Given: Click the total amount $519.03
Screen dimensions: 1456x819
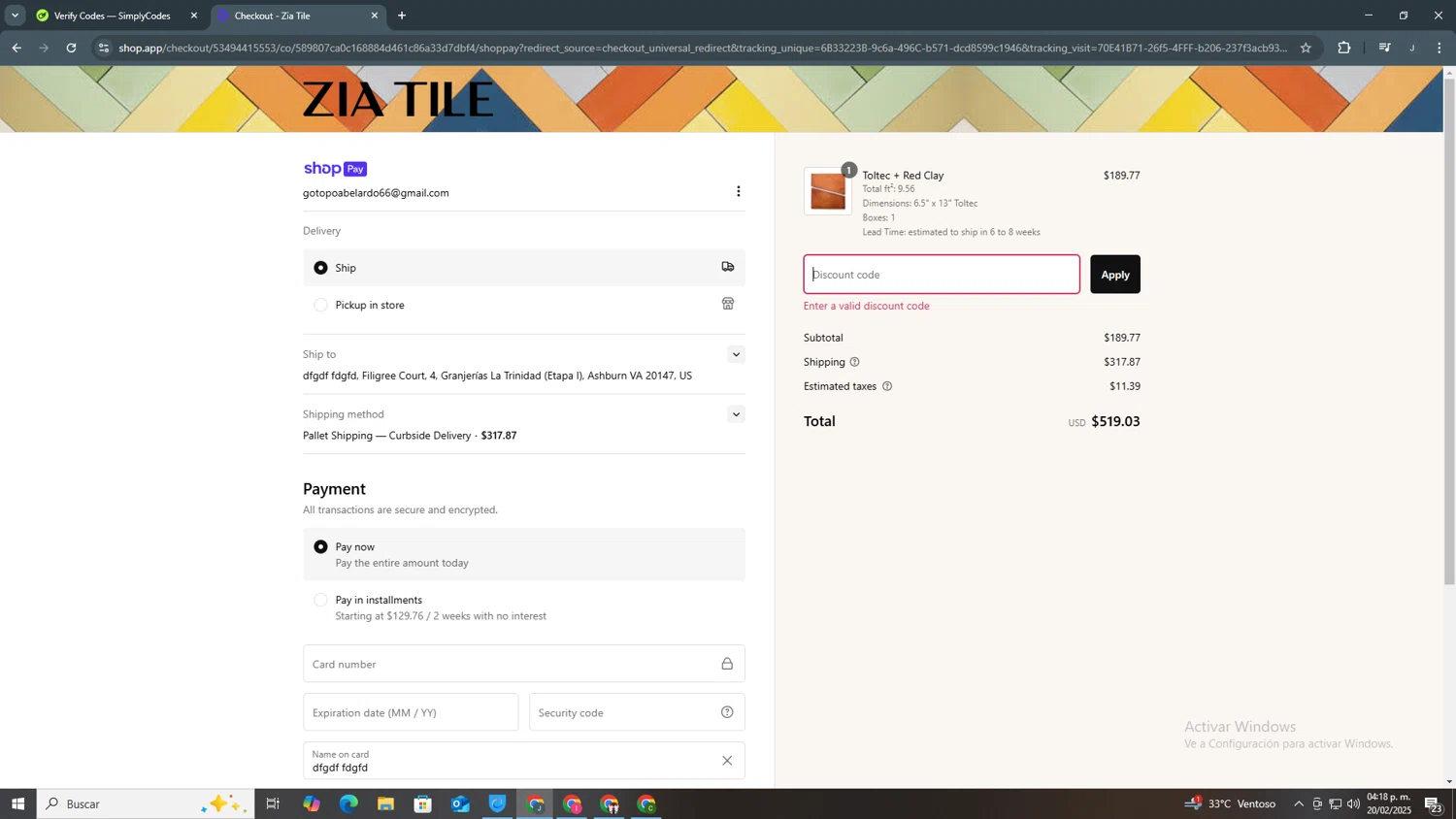Looking at the screenshot, I should pos(1115,421).
